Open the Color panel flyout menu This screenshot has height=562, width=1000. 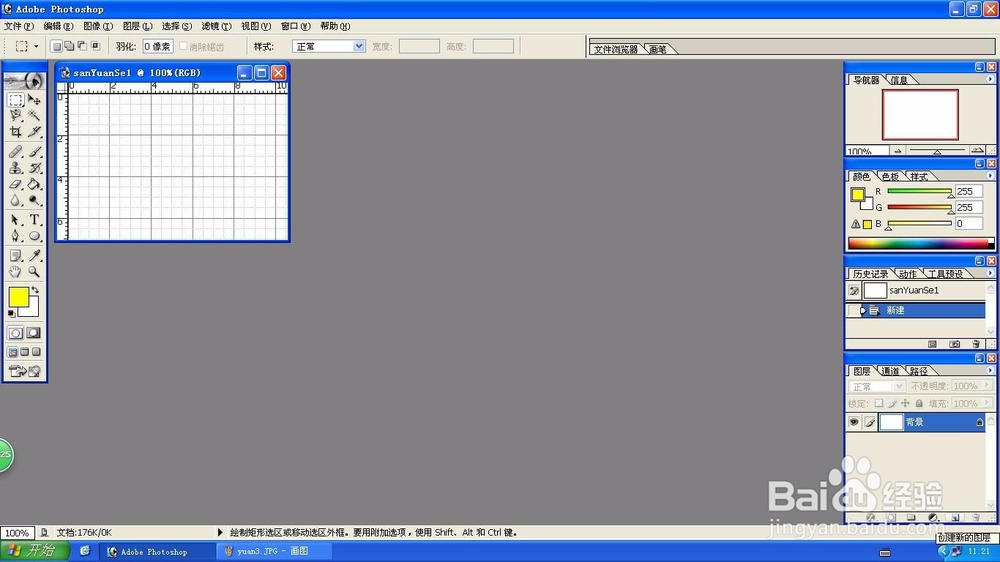click(990, 176)
